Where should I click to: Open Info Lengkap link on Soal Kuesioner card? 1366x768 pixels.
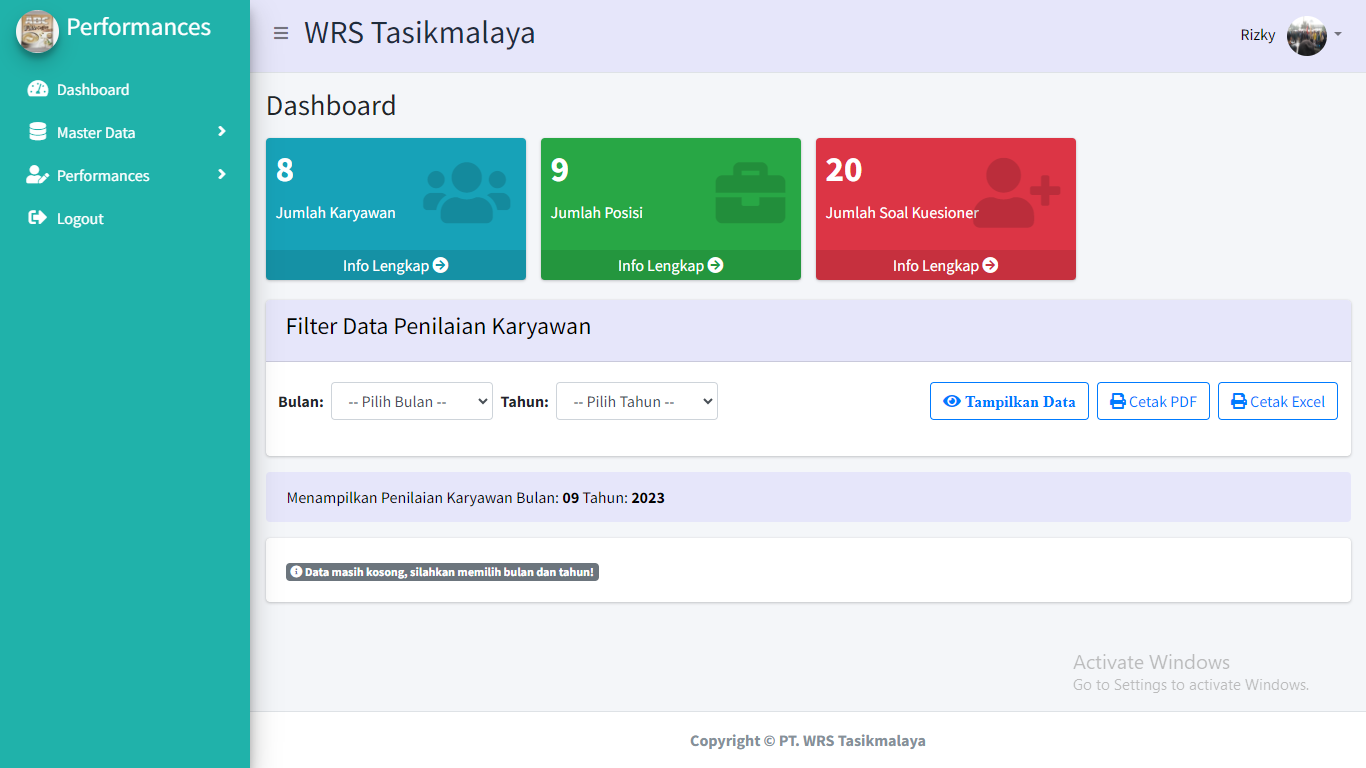pyautogui.click(x=945, y=265)
